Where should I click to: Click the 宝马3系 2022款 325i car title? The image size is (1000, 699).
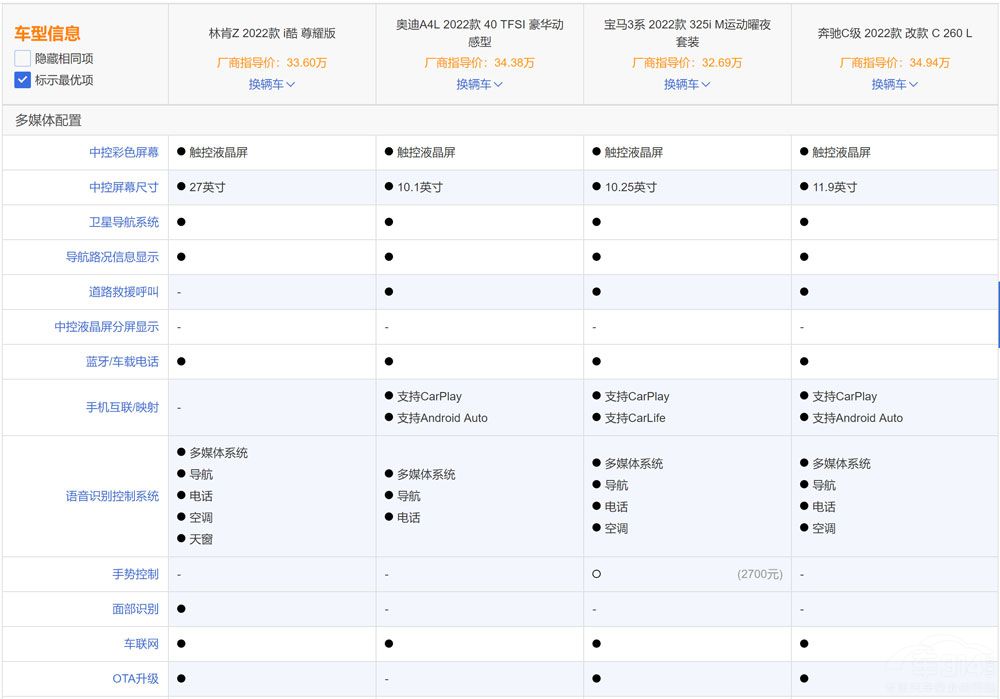click(x=687, y=33)
